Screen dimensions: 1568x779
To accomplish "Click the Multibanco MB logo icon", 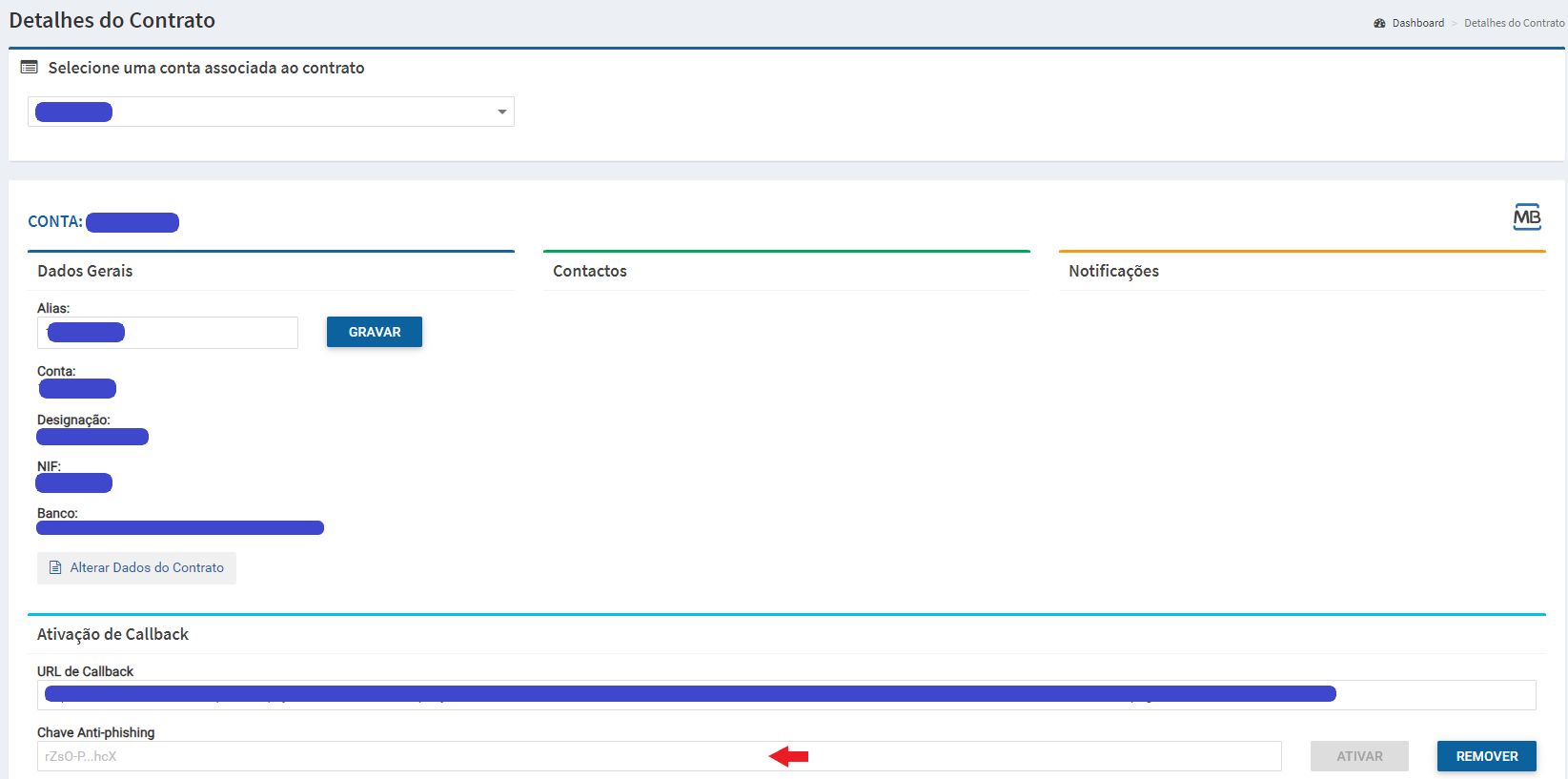I will click(x=1527, y=217).
